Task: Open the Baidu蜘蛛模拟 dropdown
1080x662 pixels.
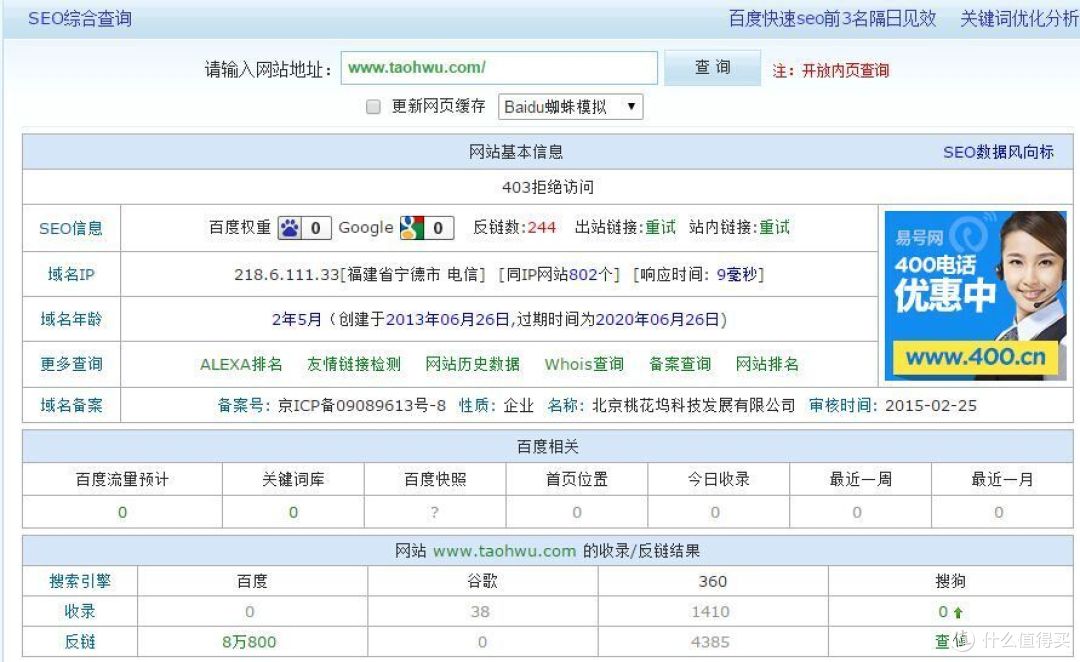Action: point(570,107)
